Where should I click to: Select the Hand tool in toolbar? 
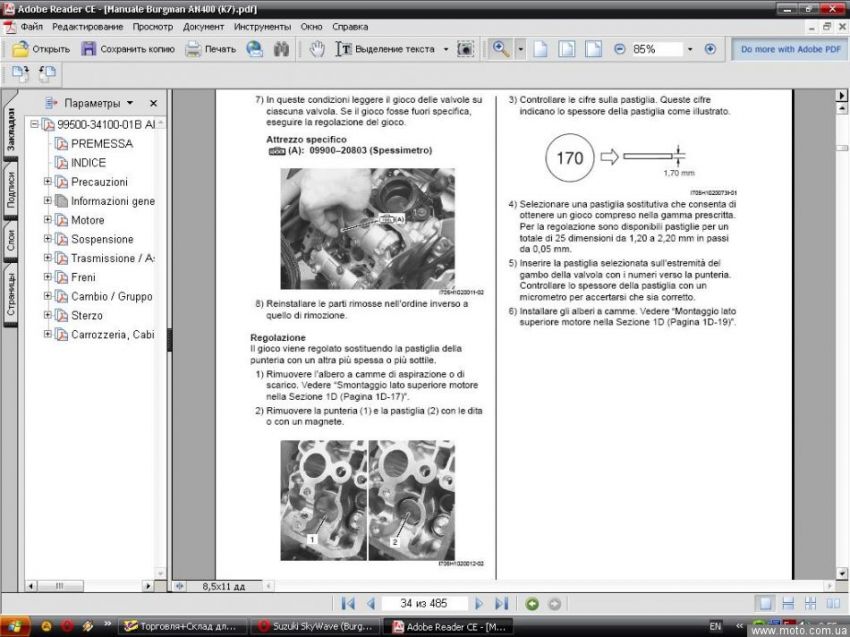pyautogui.click(x=317, y=49)
